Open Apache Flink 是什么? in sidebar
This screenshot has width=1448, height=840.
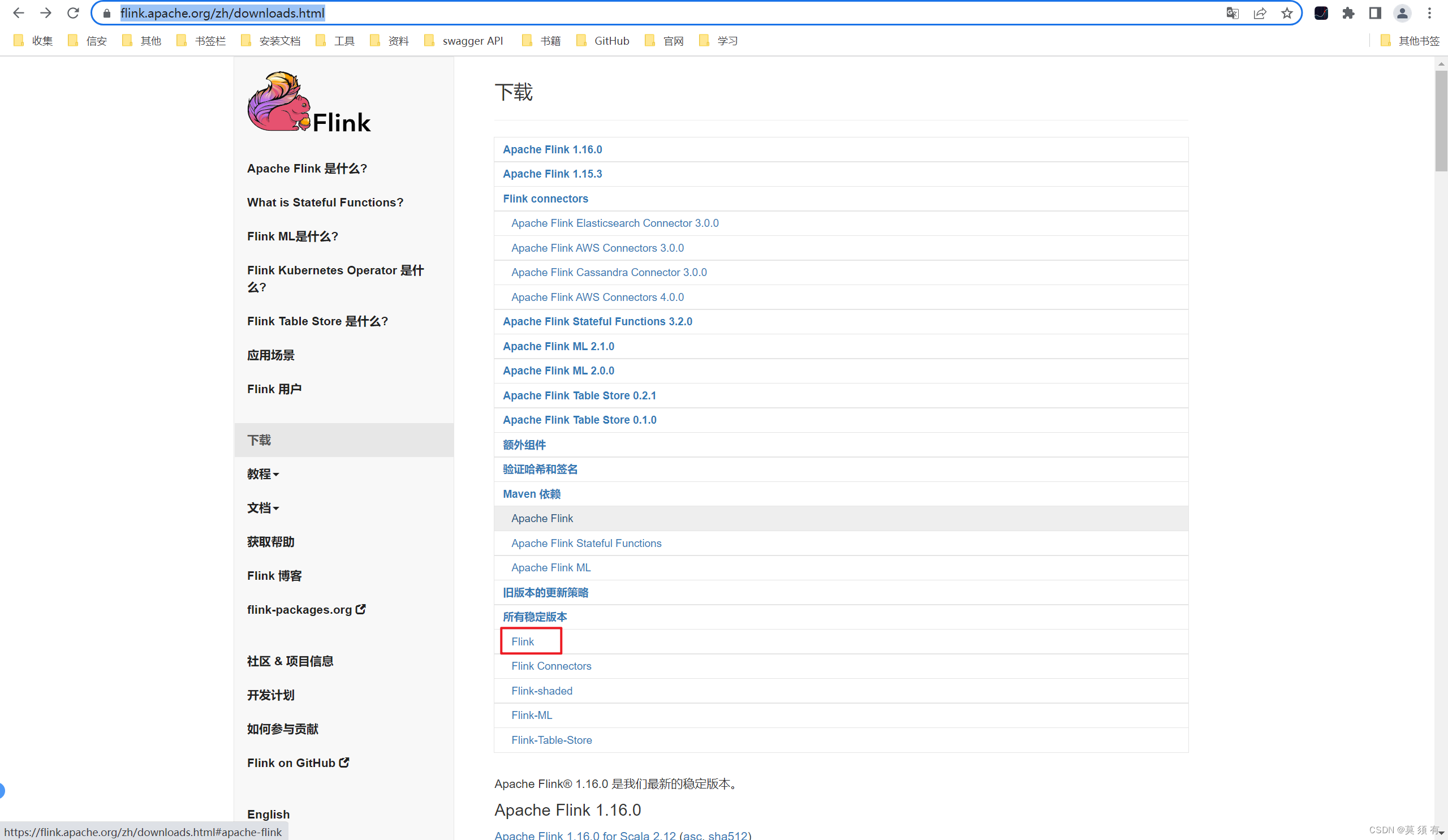coord(307,169)
